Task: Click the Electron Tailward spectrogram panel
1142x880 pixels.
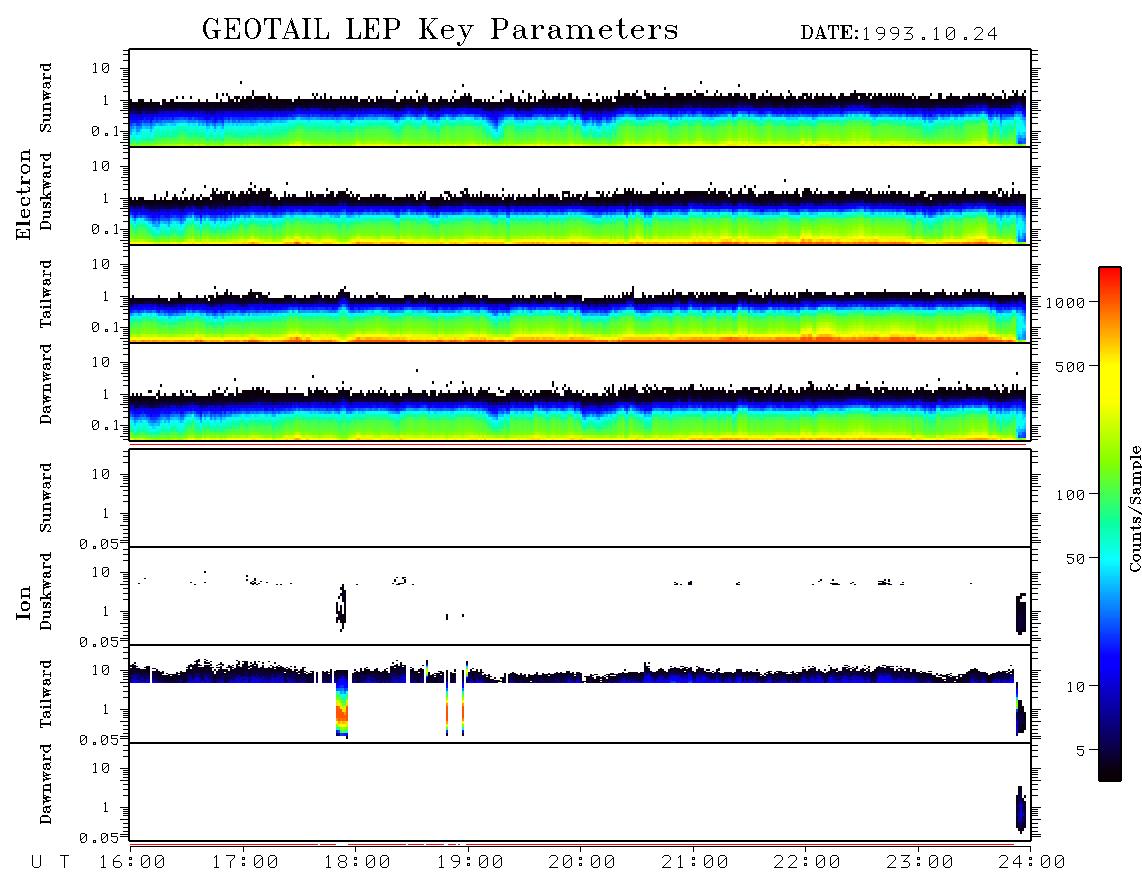Action: point(580,294)
